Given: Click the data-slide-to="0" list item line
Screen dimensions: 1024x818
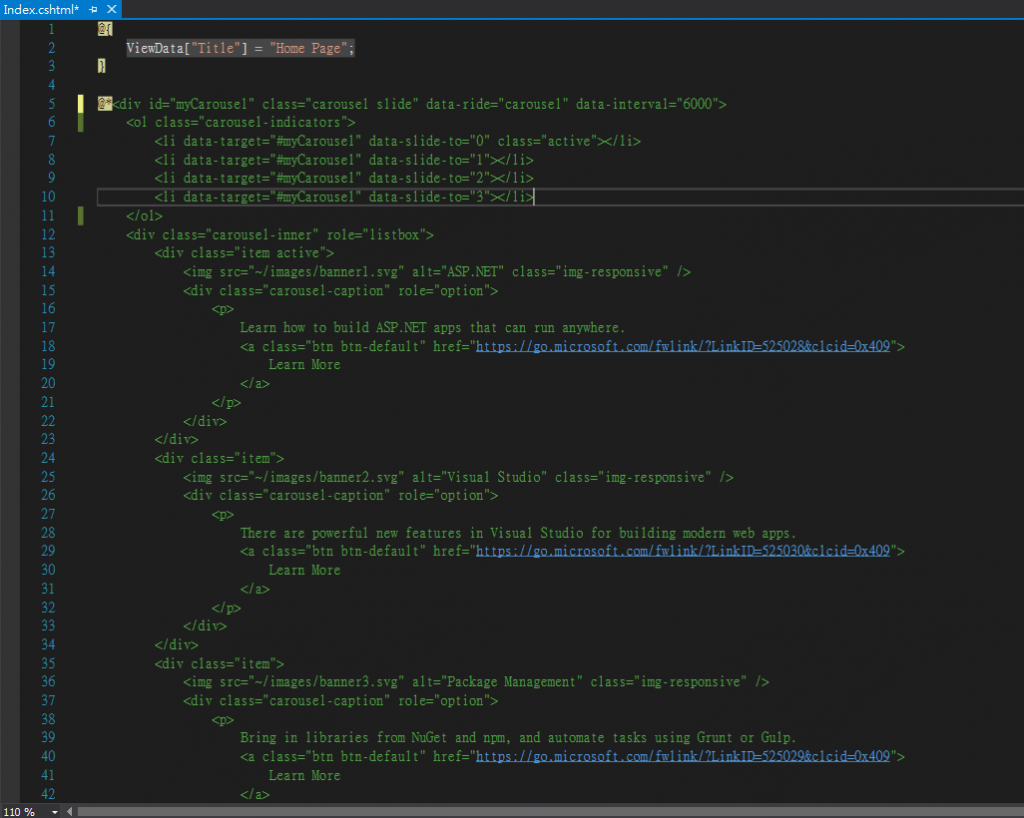Looking at the screenshot, I should point(397,141).
